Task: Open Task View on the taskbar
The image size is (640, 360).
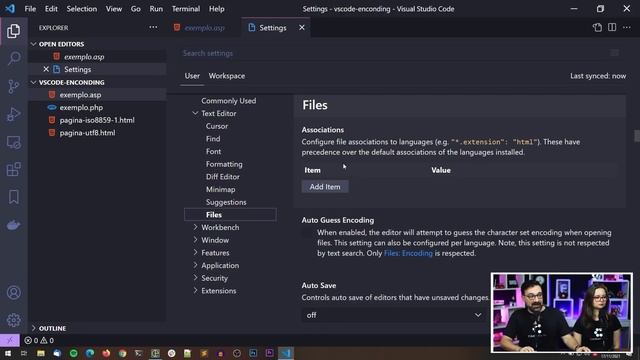Action: [x=24, y=353]
